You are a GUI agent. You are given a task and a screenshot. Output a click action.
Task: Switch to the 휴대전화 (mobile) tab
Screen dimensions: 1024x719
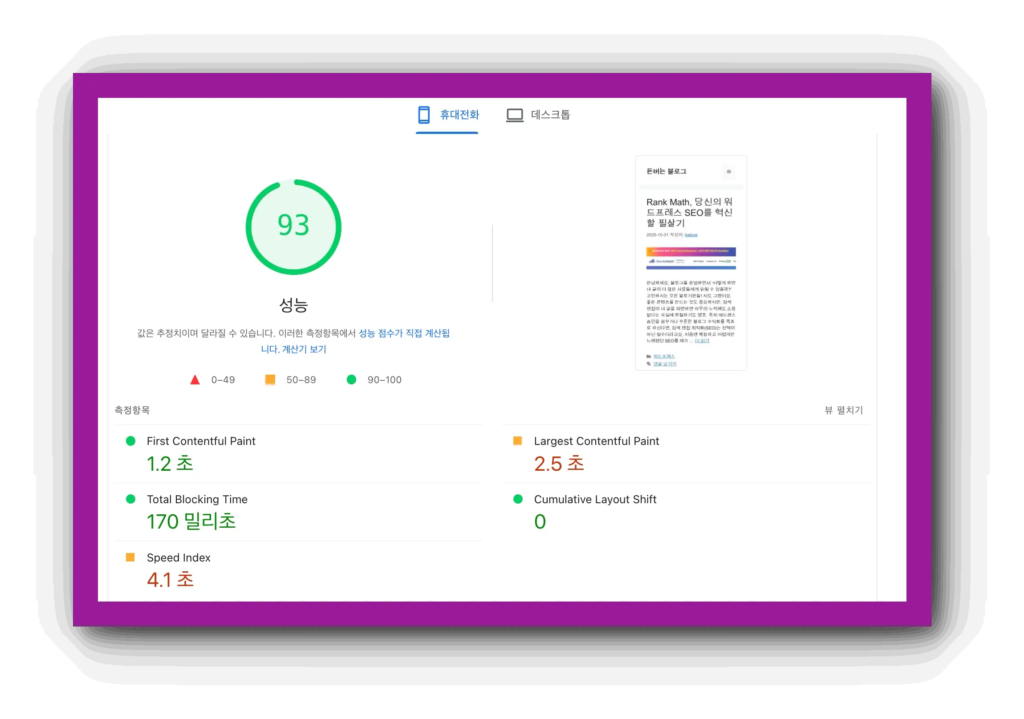[x=448, y=115]
